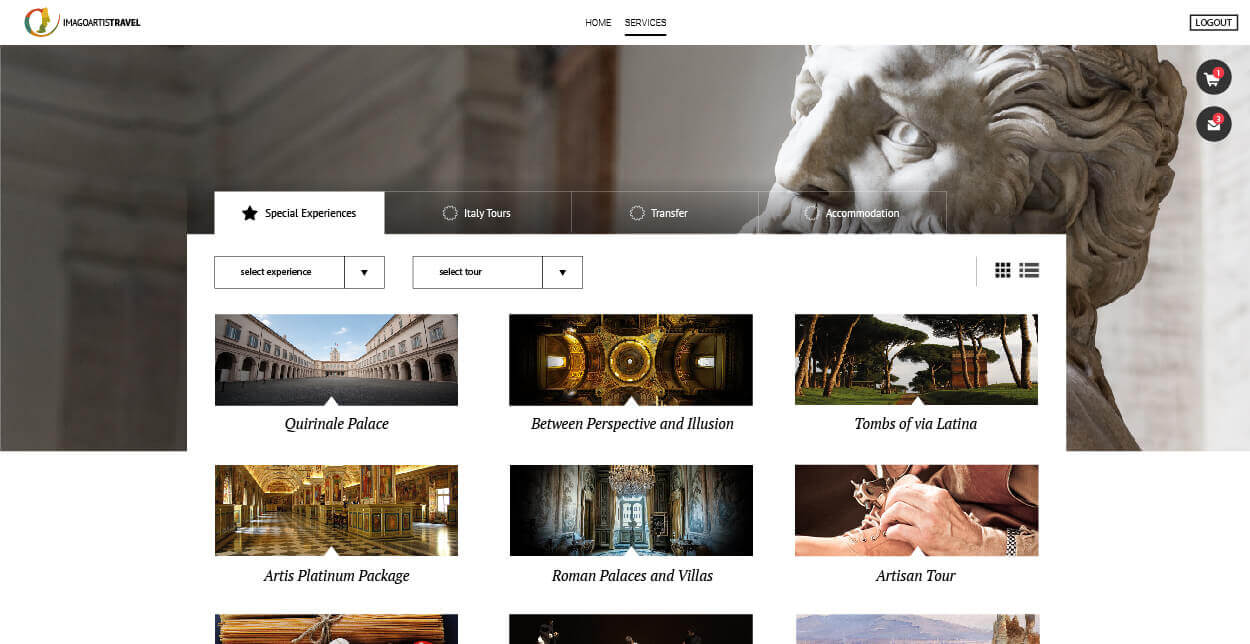Open the Services menu item
The image size is (1250, 644).
coord(645,23)
